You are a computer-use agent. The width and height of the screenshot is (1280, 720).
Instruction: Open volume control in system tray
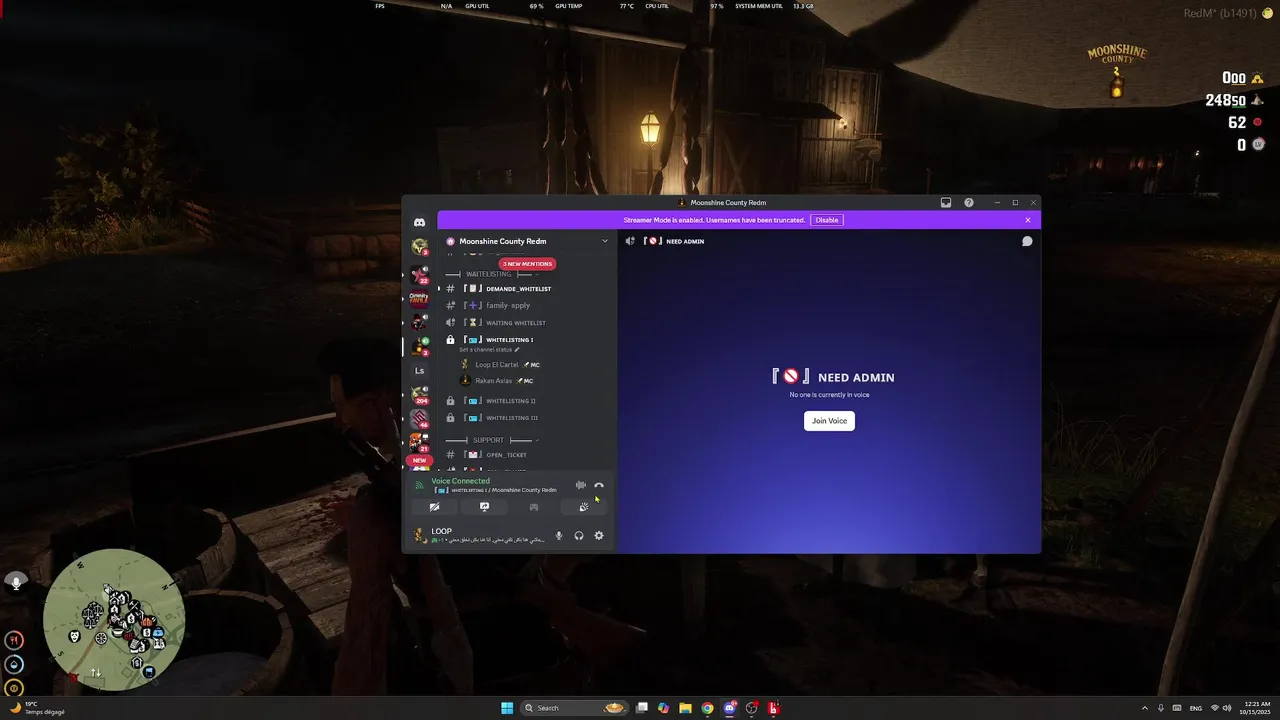(x=1228, y=708)
